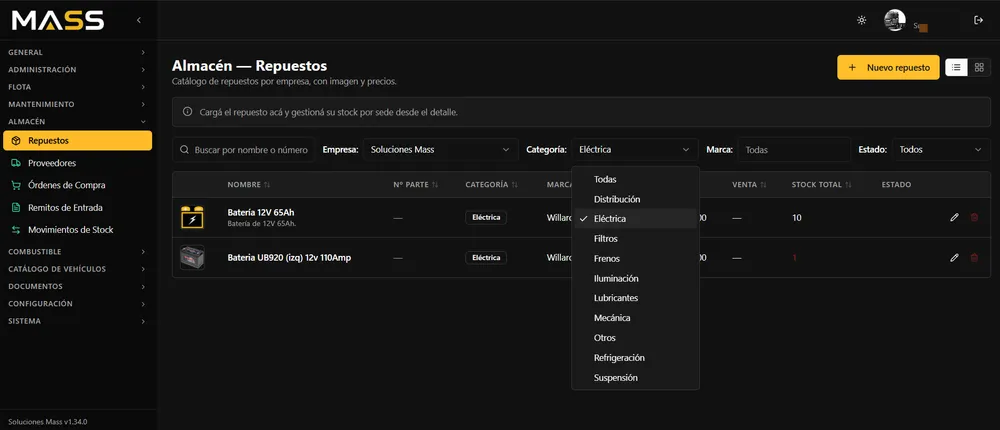Viewport: 1000px width, 430px height.
Task: Delete the Bateria UB920 row with the trash icon
Action: [974, 258]
